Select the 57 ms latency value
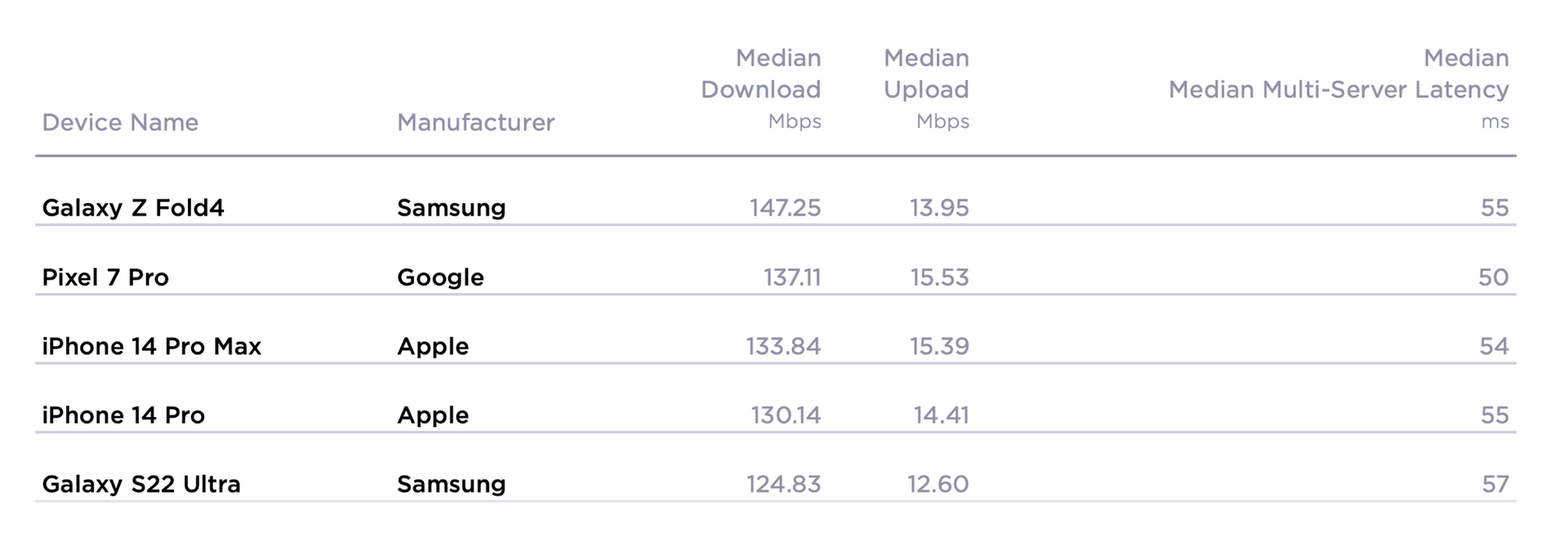Viewport: 1568px width, 551px height. coord(1495,485)
